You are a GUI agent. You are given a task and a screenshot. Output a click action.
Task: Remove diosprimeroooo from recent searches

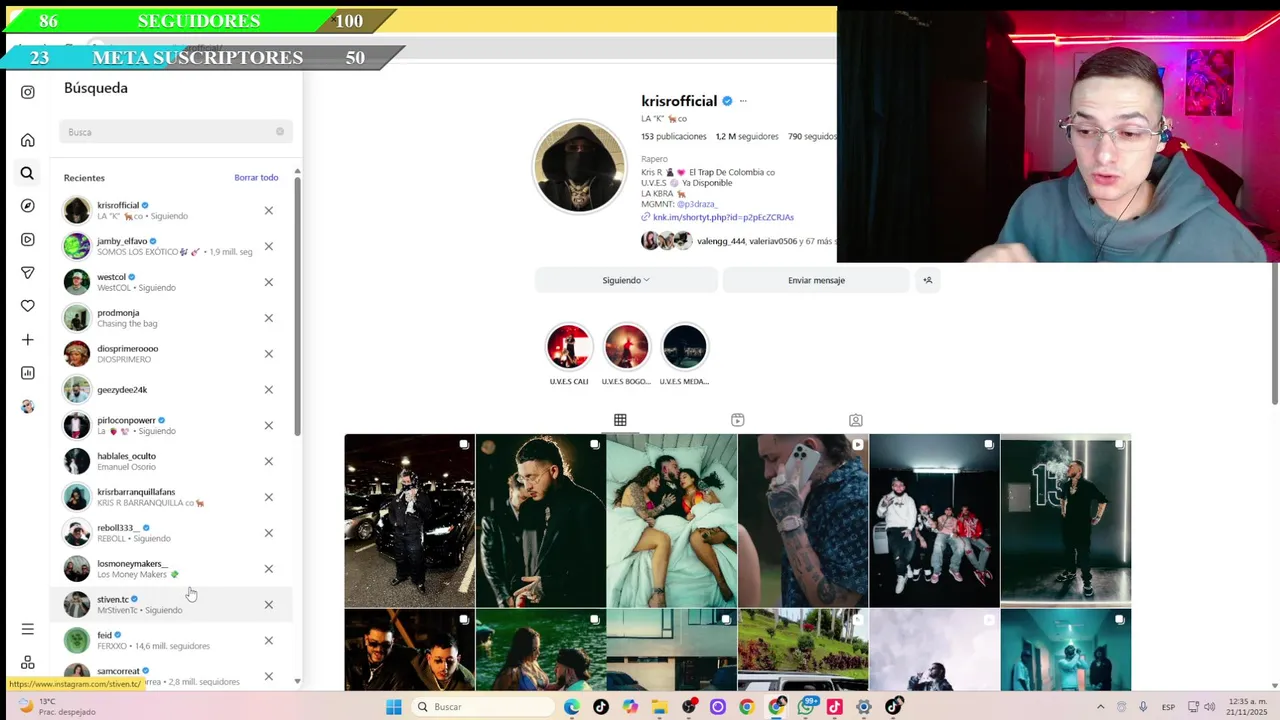[268, 354]
